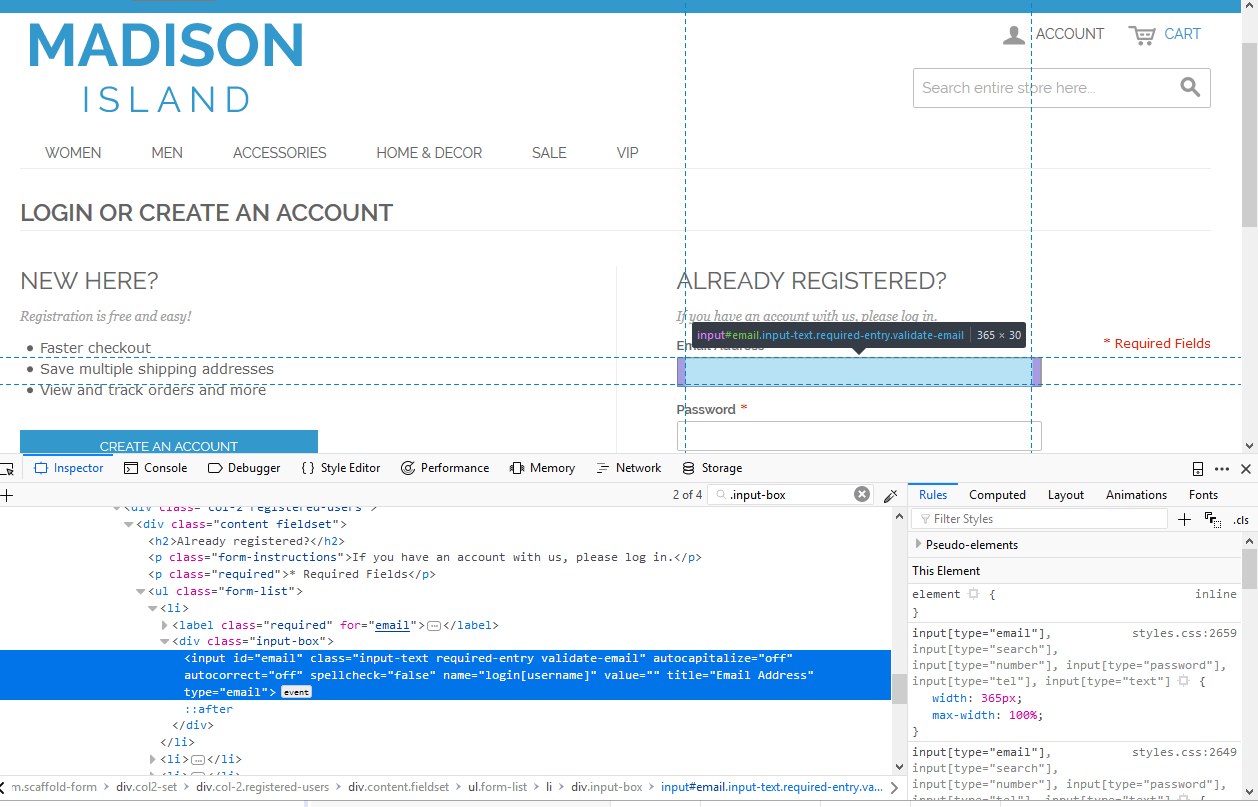Click the Create an Account button
1258x807 pixels.
click(x=169, y=445)
